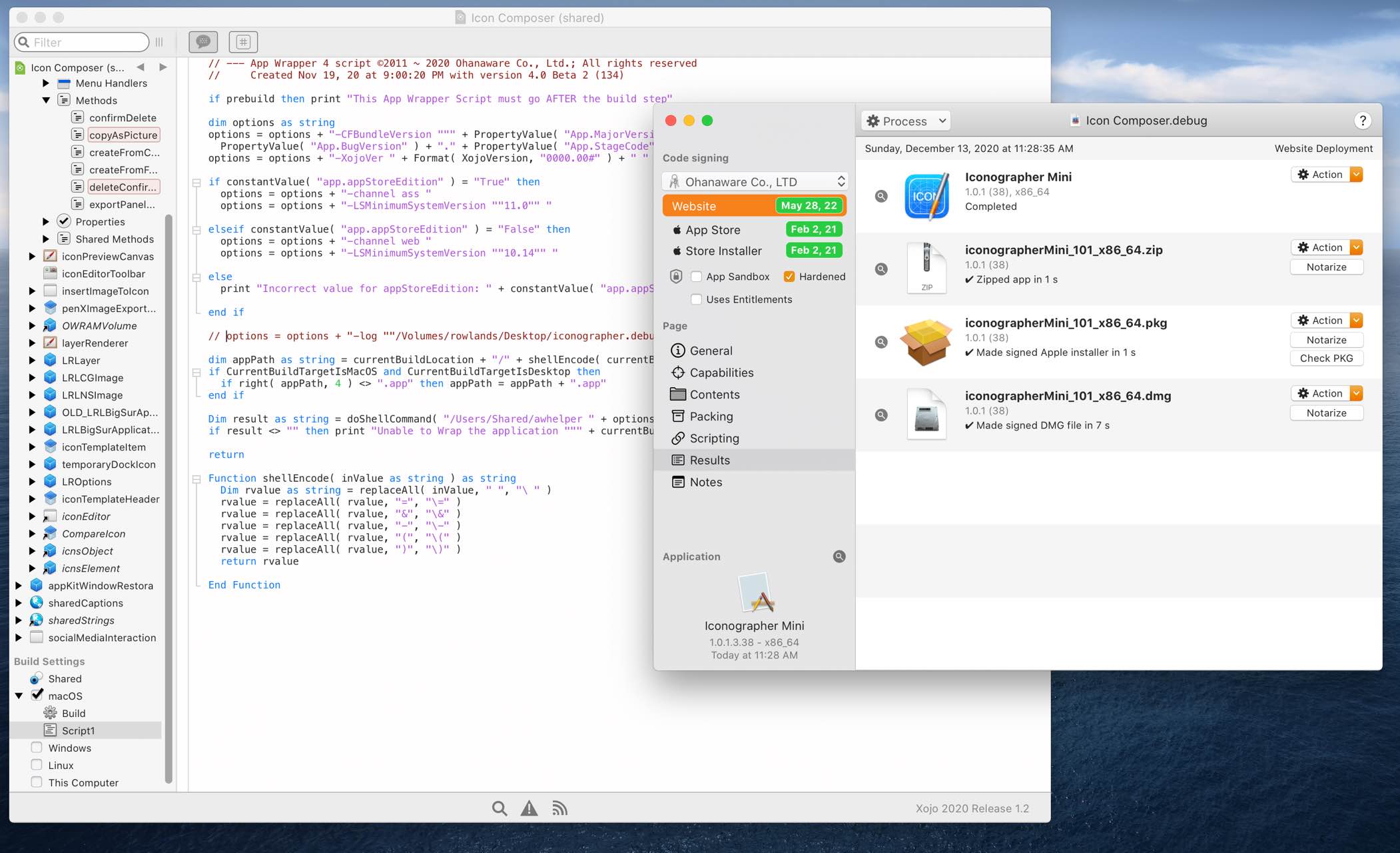Click the help question mark button
This screenshot has height=853, width=1400.
(1363, 121)
